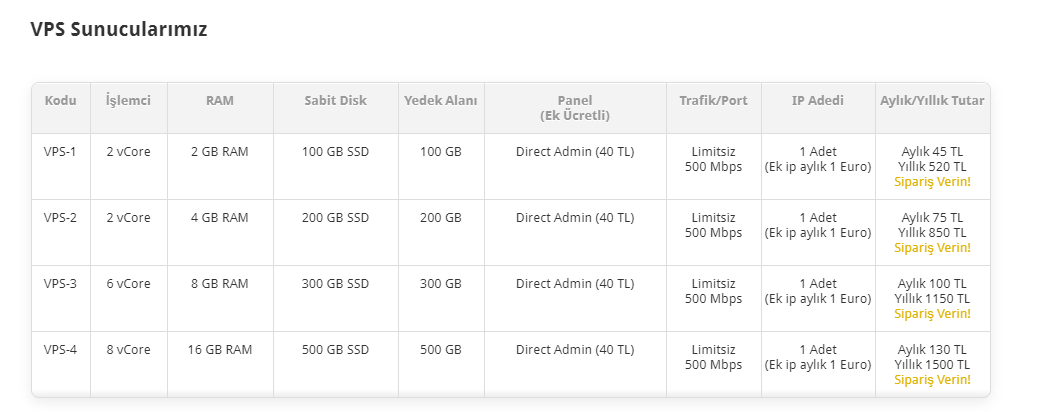The width and height of the screenshot is (1038, 412).
Task: Click the Trafik/Port column header
Action: coord(713,101)
